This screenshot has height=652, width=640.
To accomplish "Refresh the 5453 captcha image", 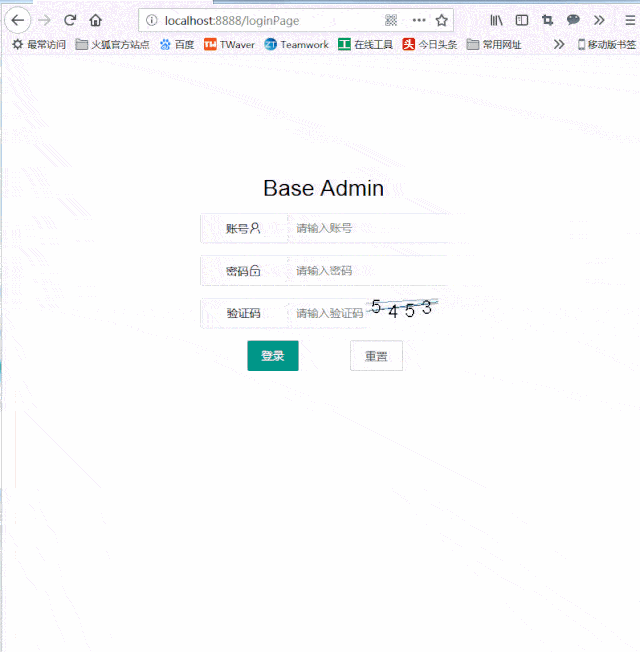I will tap(402, 309).
